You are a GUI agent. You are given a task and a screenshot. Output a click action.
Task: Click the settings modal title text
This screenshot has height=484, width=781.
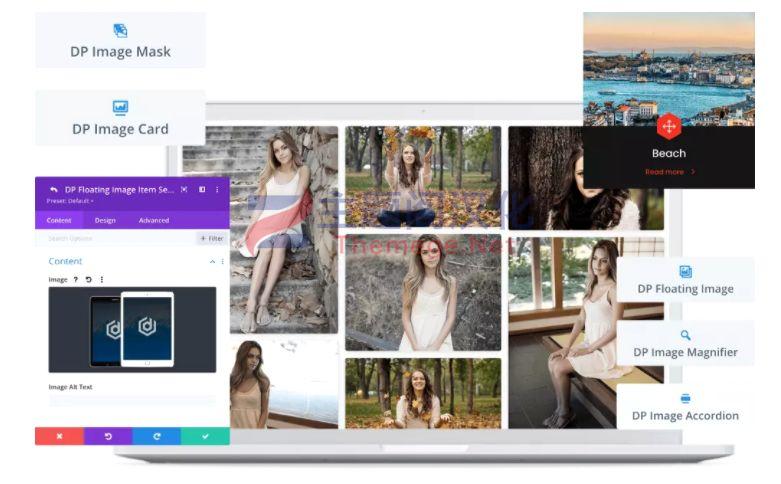point(120,189)
